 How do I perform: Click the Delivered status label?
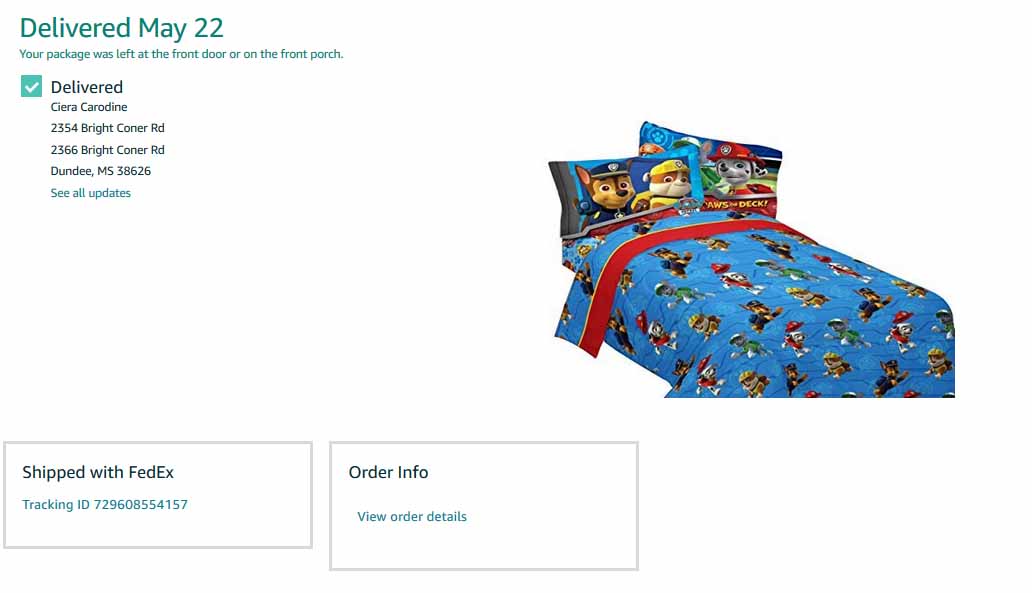[87, 87]
